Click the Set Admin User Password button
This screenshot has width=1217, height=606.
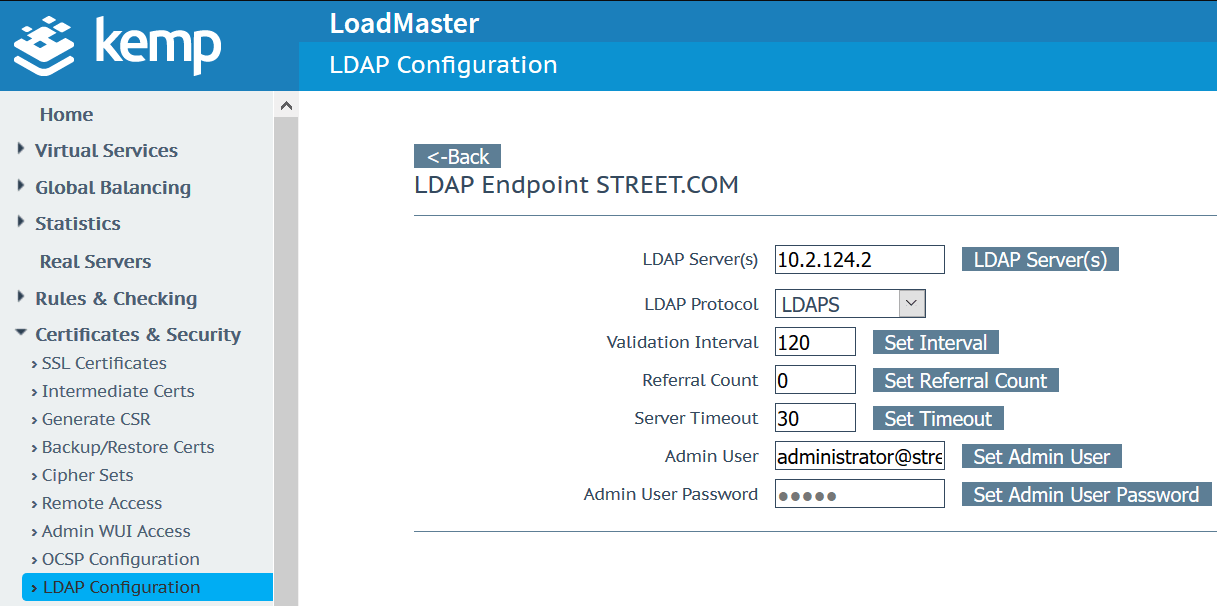click(1086, 494)
